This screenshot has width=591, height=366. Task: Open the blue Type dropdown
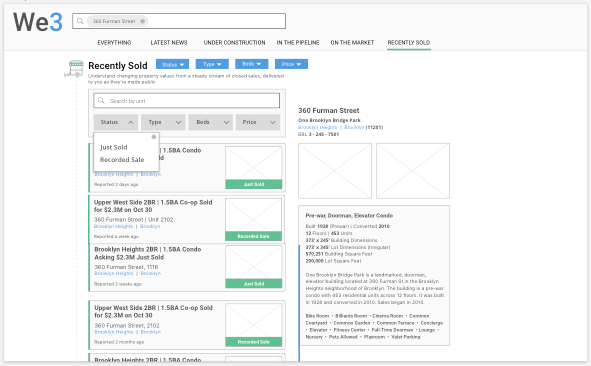(212, 64)
